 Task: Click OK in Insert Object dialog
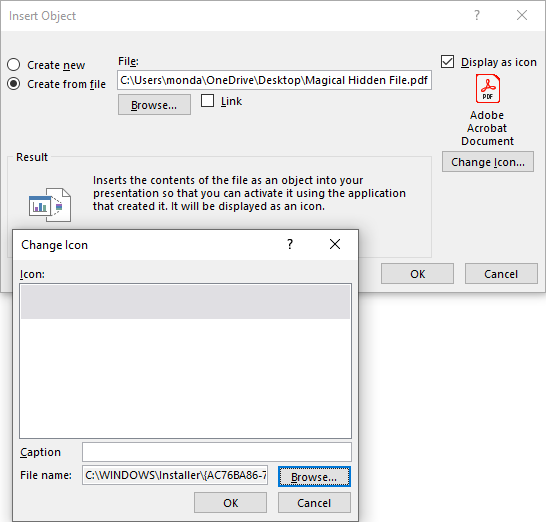417,274
